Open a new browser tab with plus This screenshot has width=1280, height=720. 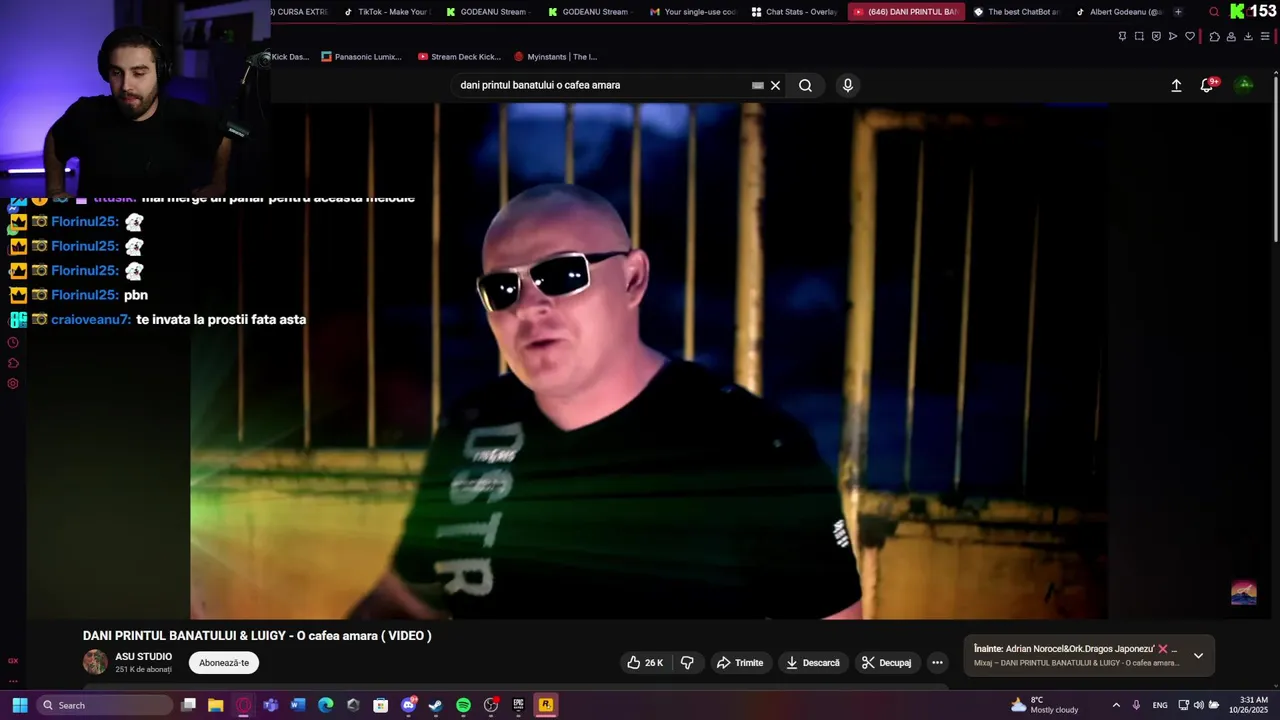(1178, 12)
